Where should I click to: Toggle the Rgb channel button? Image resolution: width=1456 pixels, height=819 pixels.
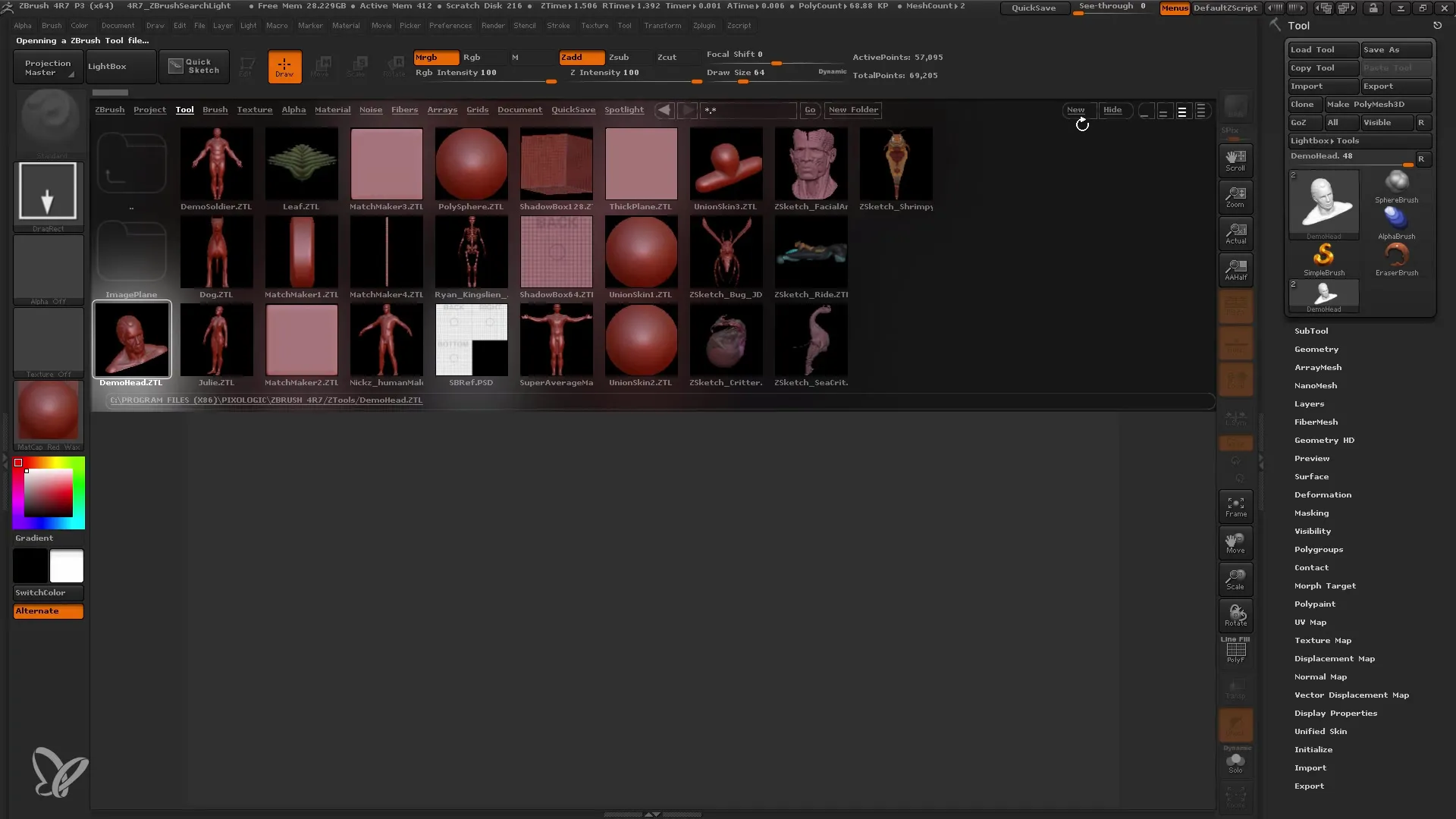(470, 57)
